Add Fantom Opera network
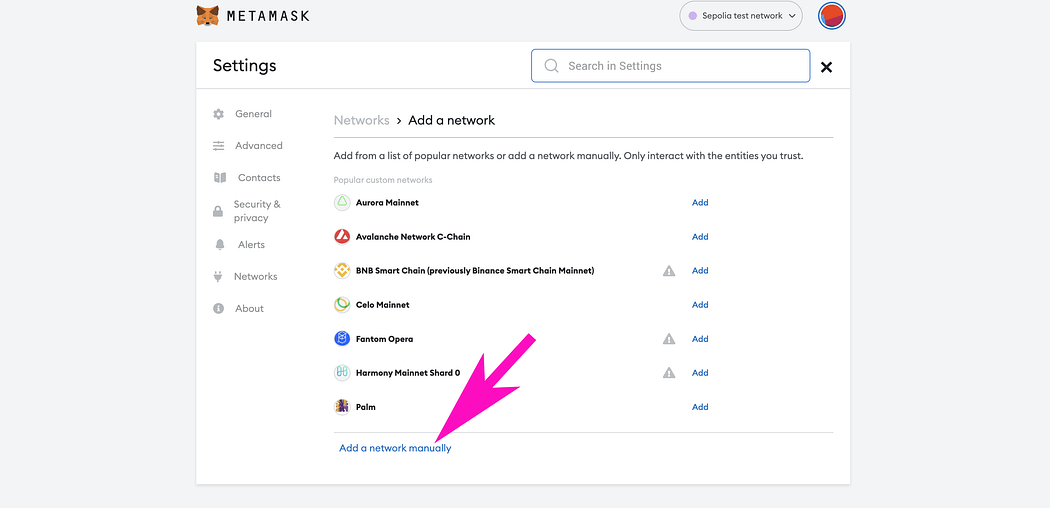Image resolution: width=1050 pixels, height=508 pixels. tap(700, 339)
